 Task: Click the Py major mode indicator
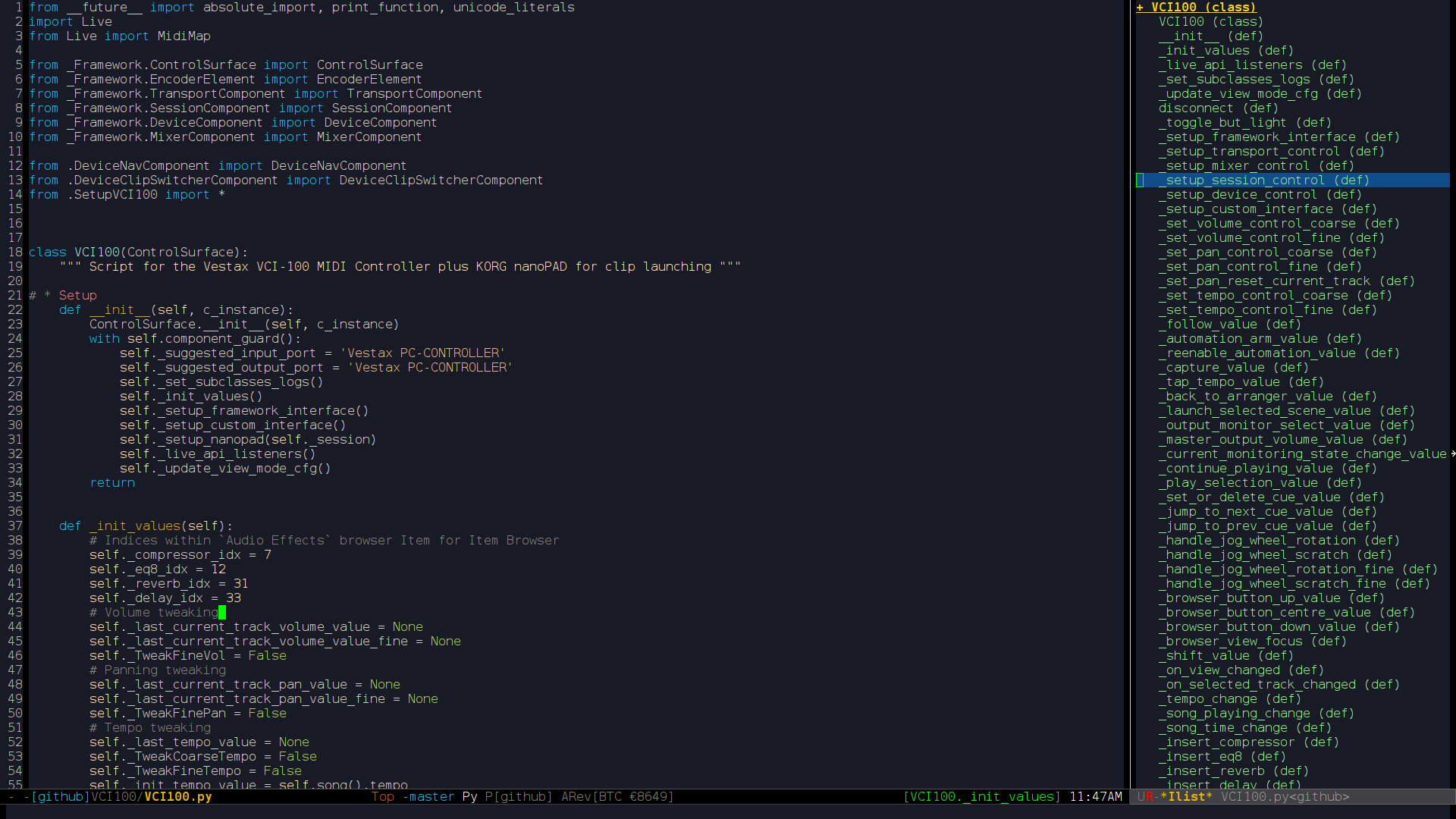pyautogui.click(x=469, y=797)
